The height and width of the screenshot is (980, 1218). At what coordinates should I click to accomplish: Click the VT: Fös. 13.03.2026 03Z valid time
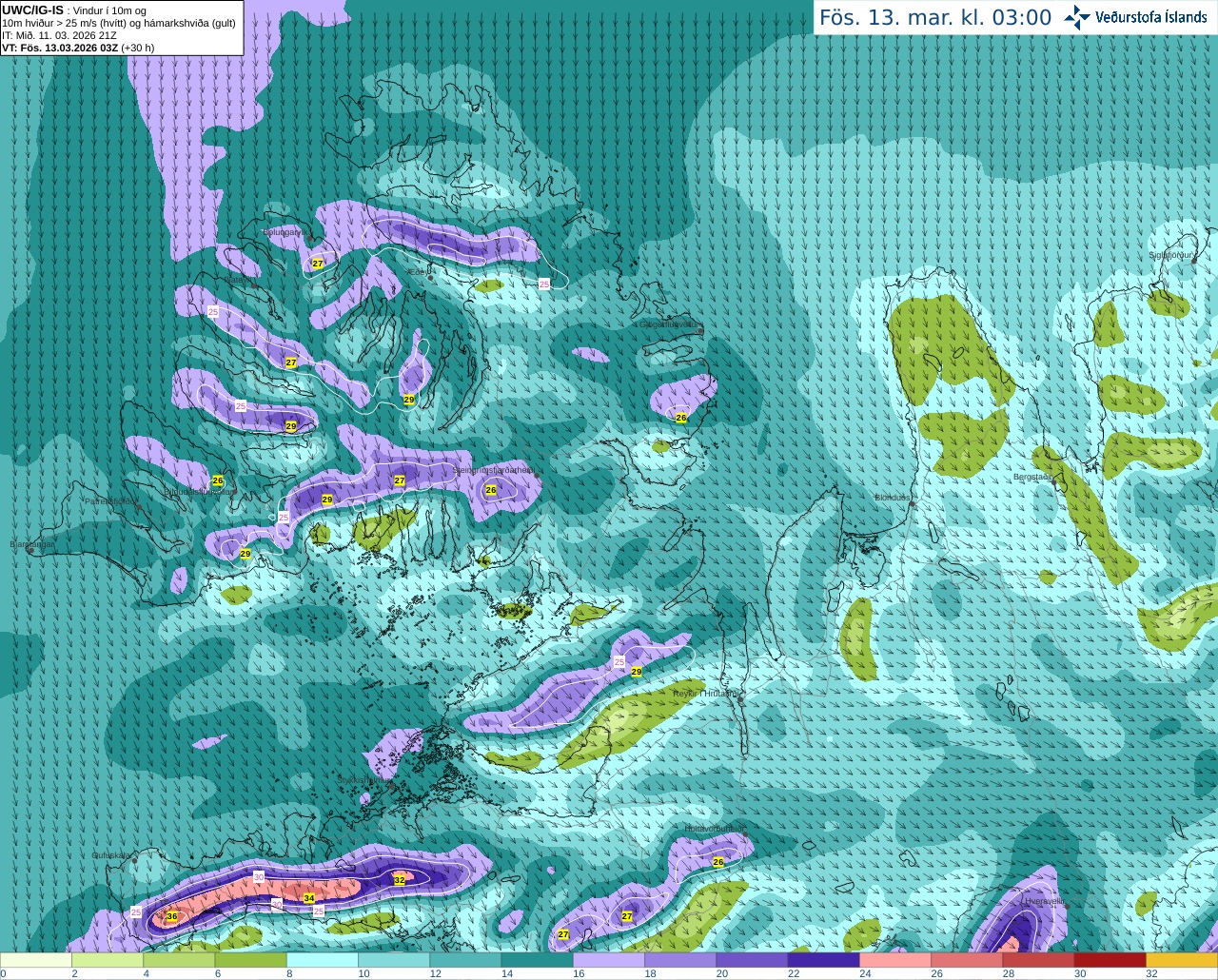61,48
